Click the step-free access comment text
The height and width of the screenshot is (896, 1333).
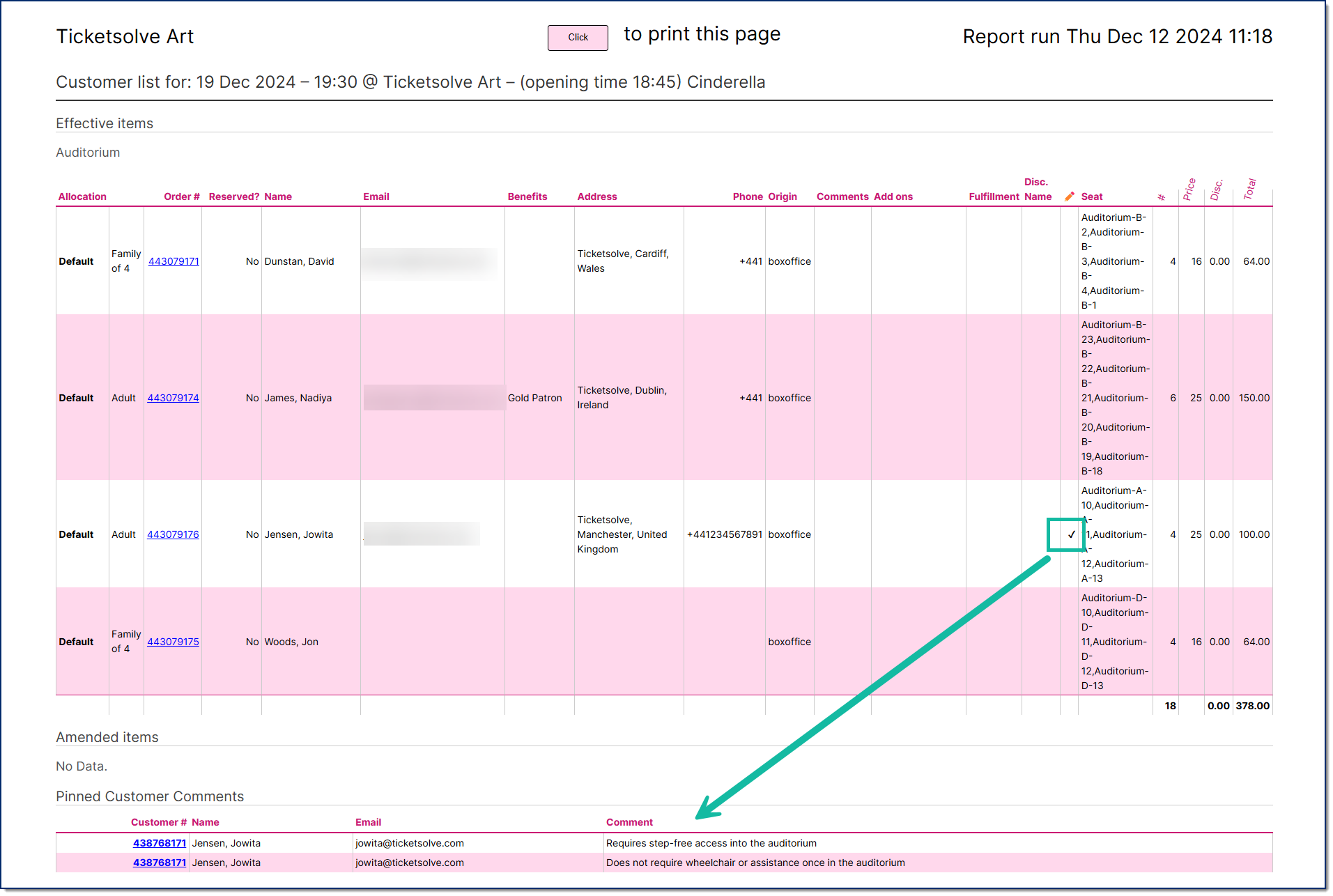[x=711, y=843]
